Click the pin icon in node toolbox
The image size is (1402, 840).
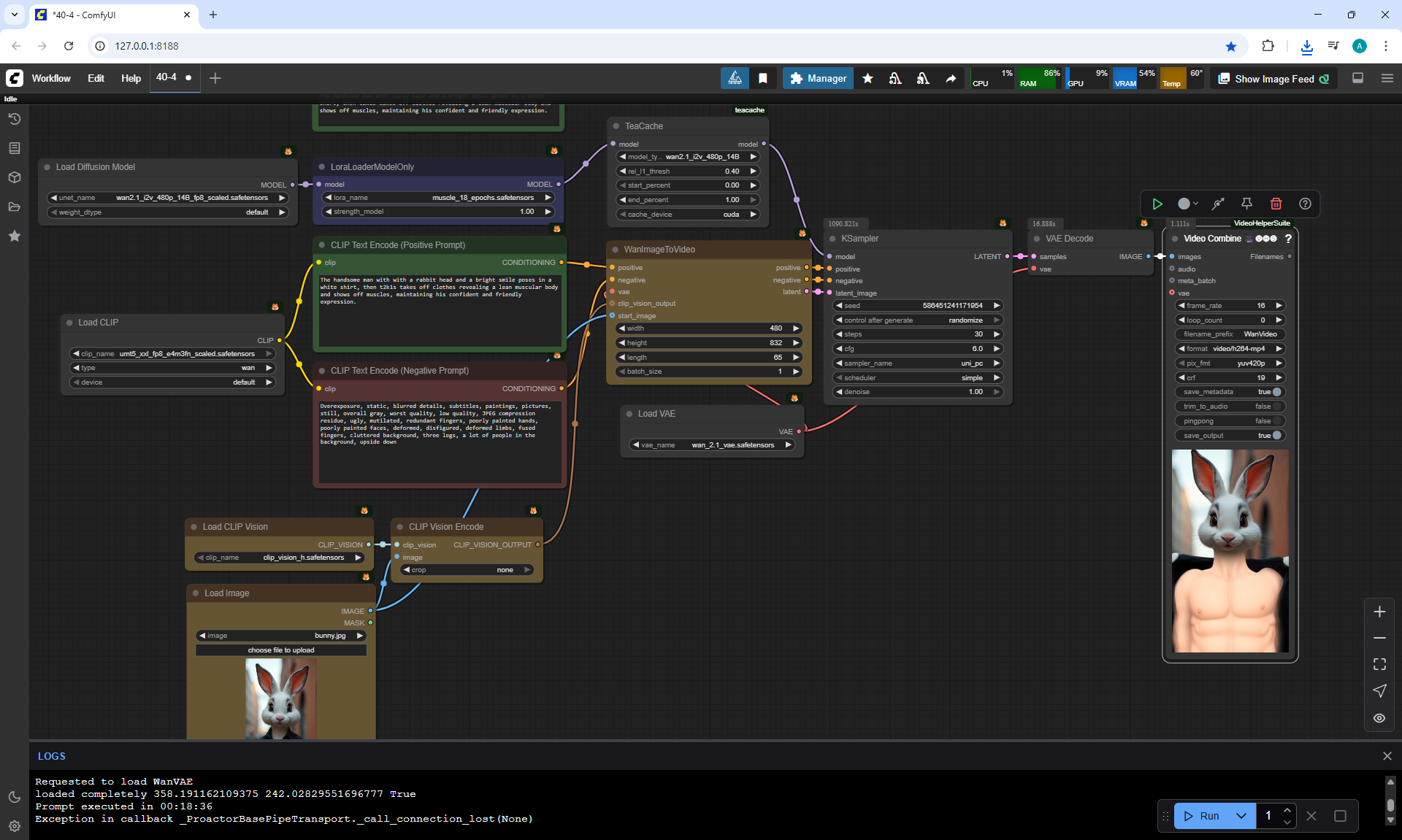(1246, 204)
